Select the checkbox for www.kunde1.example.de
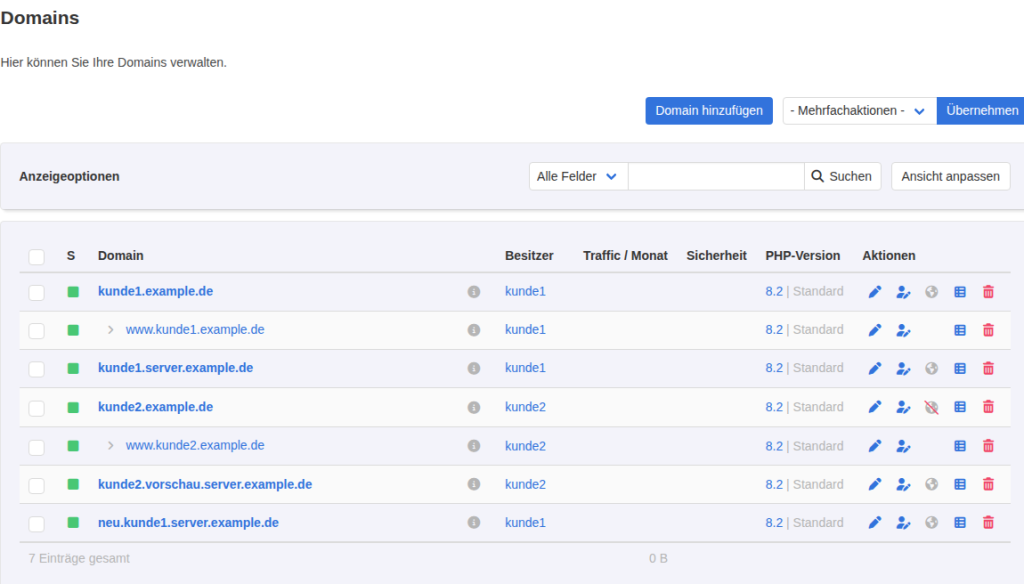This screenshot has width=1024, height=584. click(37, 331)
